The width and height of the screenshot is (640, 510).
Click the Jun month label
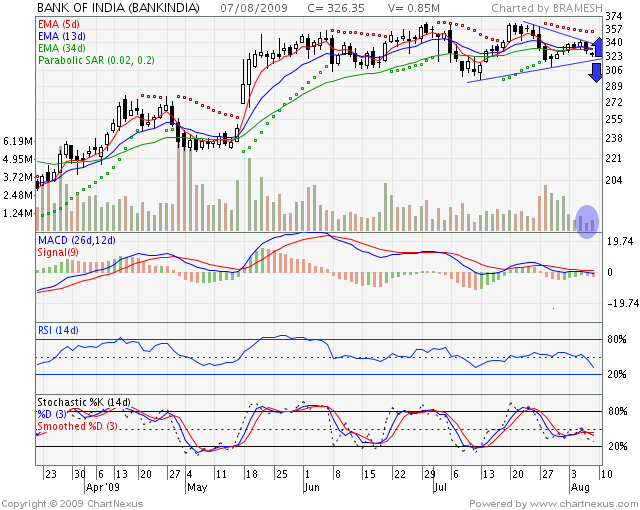click(312, 487)
